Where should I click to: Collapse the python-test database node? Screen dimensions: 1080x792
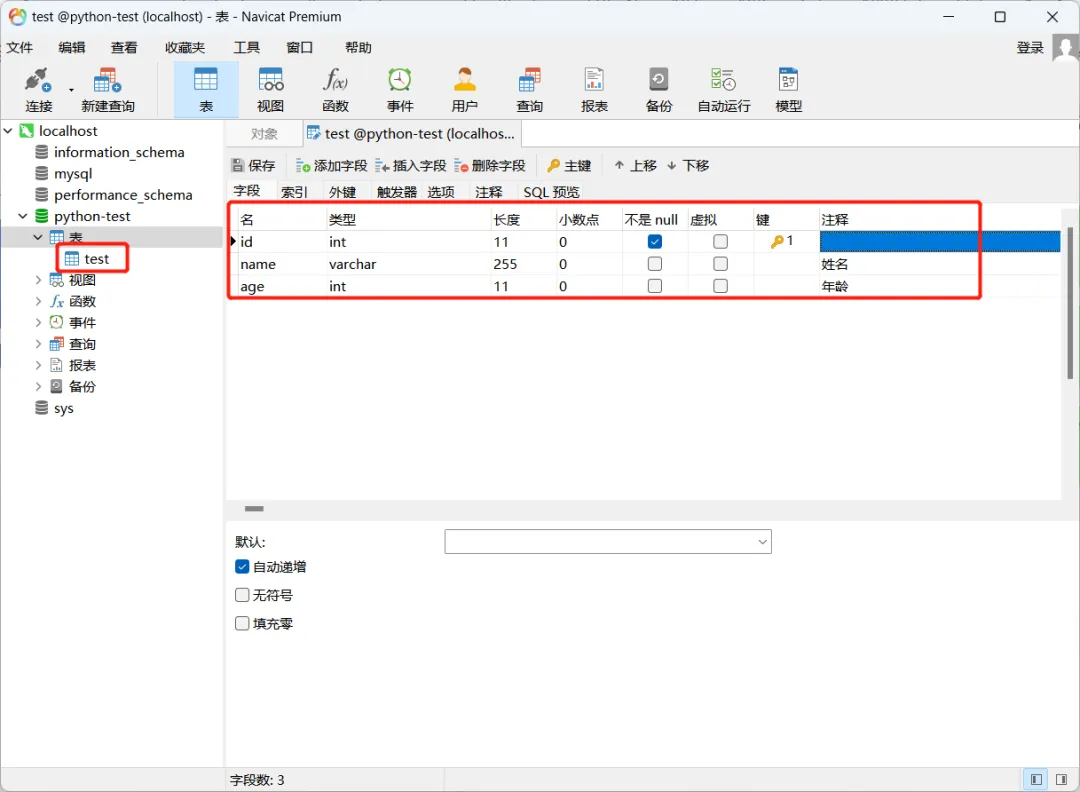23,216
